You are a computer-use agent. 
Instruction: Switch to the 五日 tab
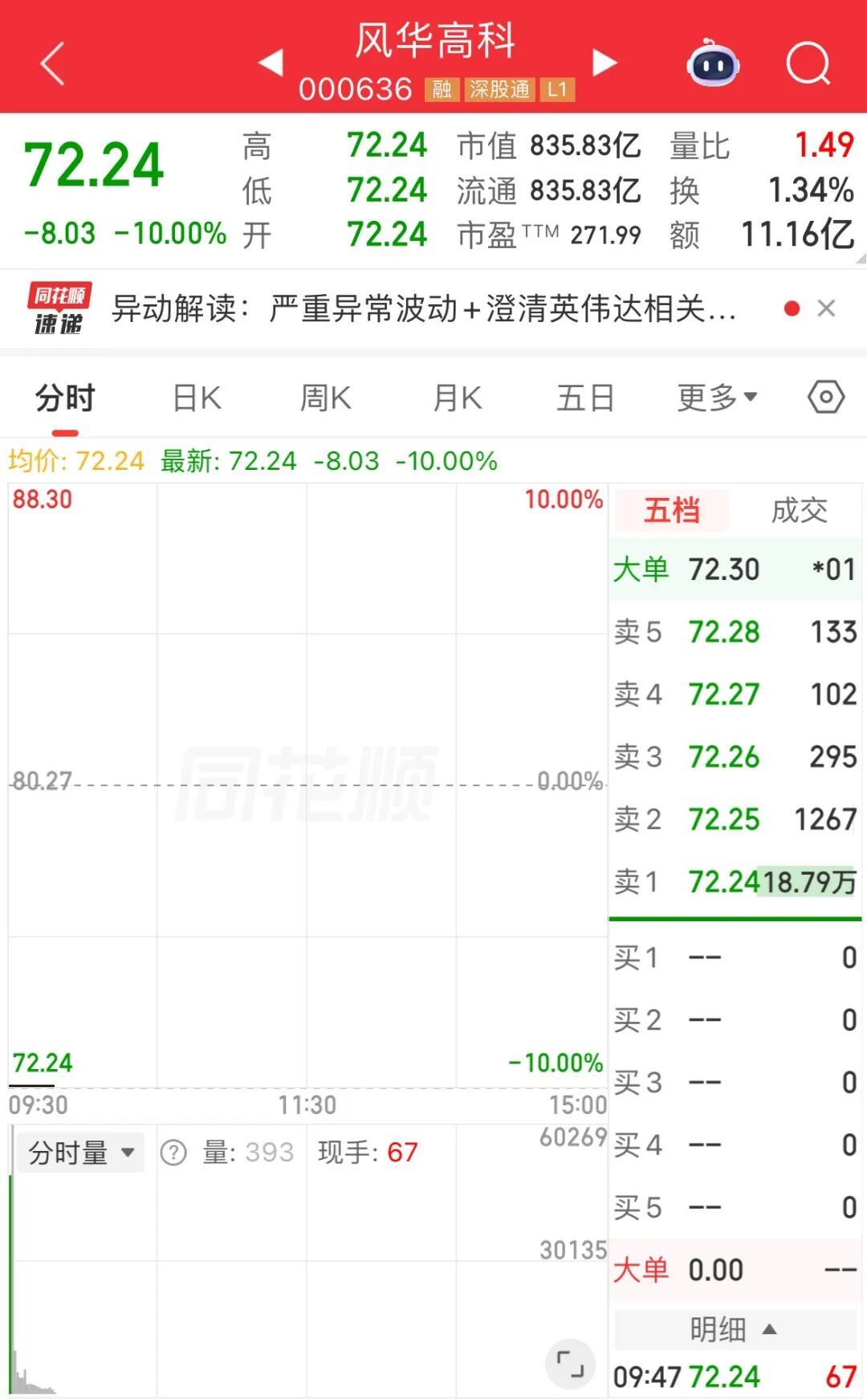click(x=585, y=398)
